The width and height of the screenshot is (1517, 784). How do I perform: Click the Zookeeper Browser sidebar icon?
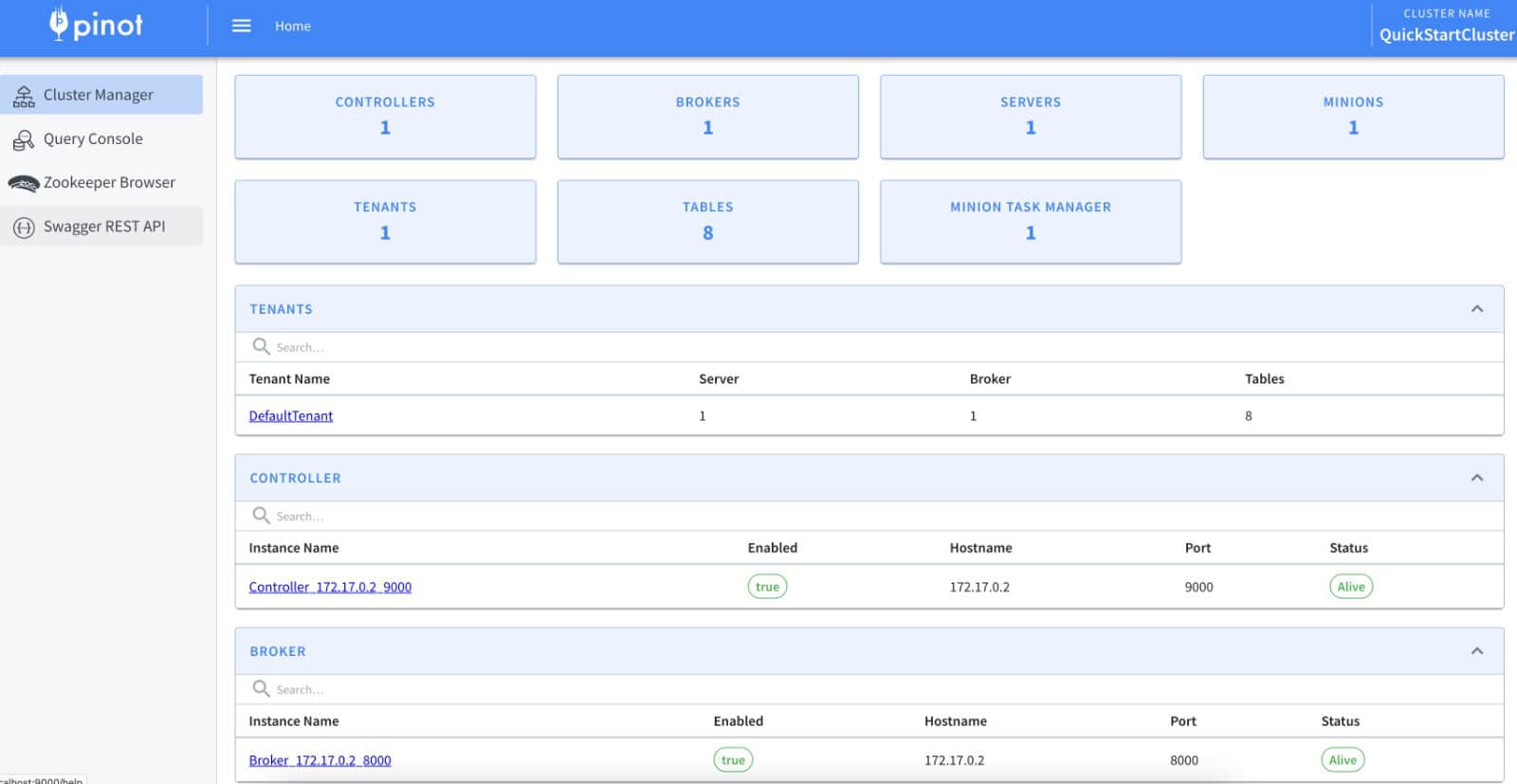tap(24, 183)
